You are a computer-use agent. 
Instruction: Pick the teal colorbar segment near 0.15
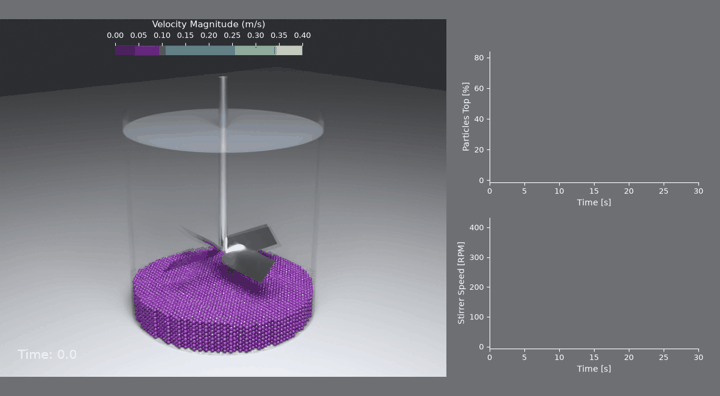[x=200, y=50]
